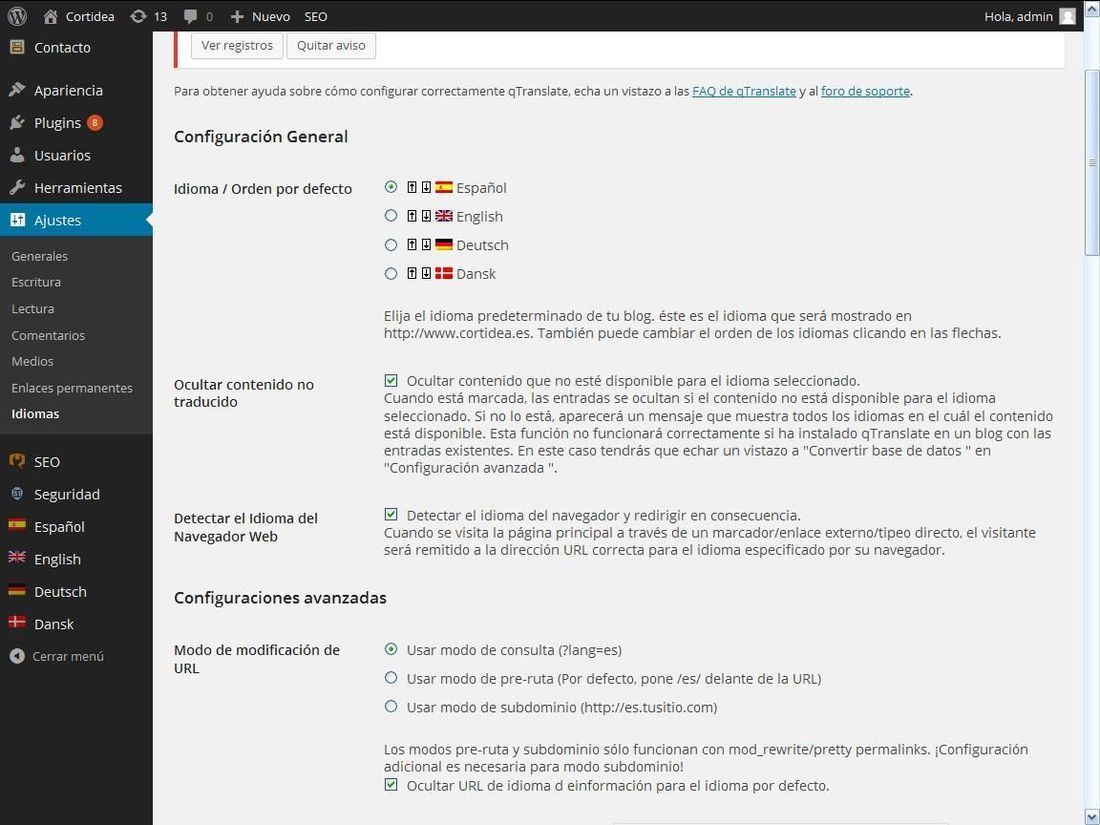The width and height of the screenshot is (1100, 825).
Task: Click the Seguridad shield icon
Action: coord(17,494)
